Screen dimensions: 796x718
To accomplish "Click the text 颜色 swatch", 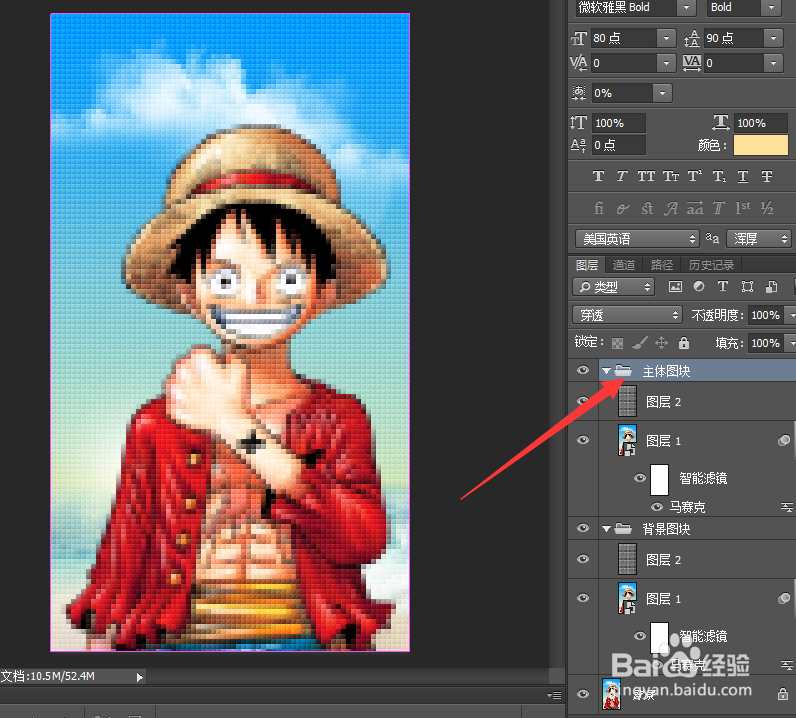I will tap(760, 145).
